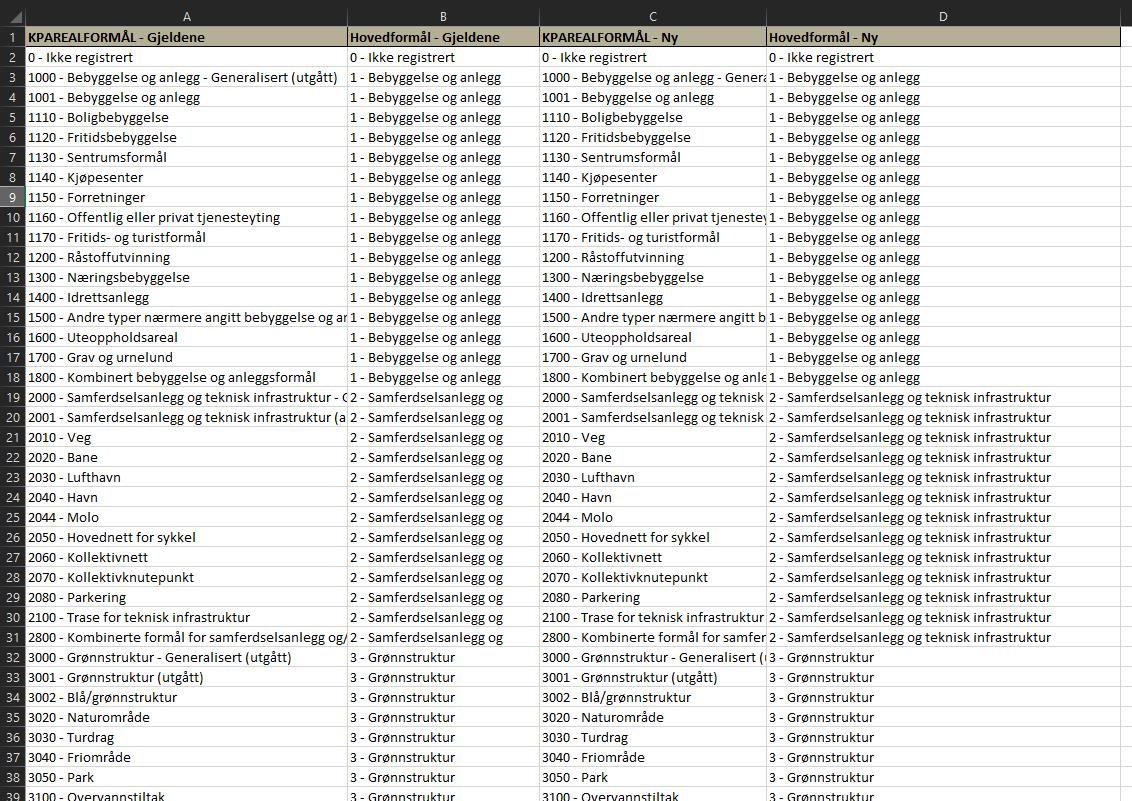Click '2040 - Havn' in column C
Screen dimensions: 1132x801
(653, 497)
